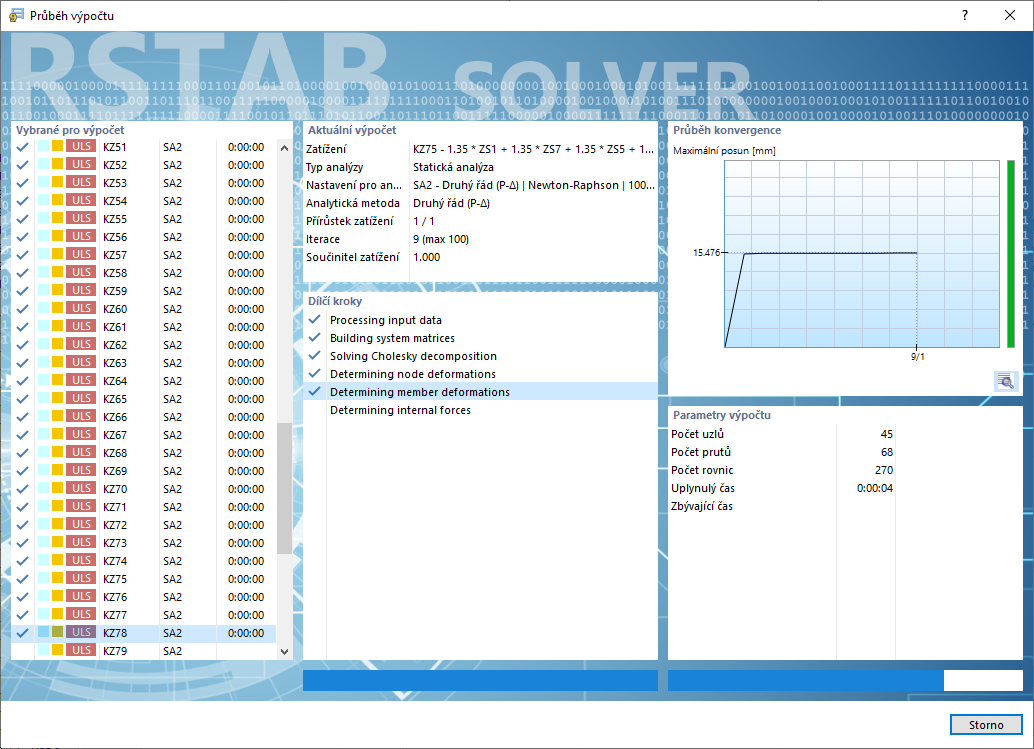Click the 9/1 iteration marker on chart
The image size is (1034, 749).
coord(917,357)
